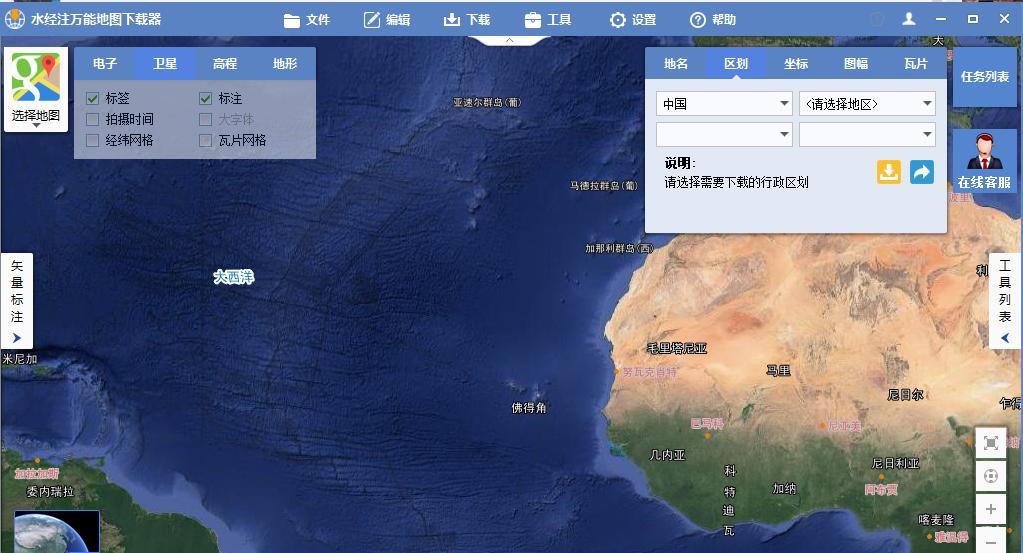Viewport: 1023px width, 553px height.
Task: Click the user account icon in title bar
Action: (x=909, y=19)
